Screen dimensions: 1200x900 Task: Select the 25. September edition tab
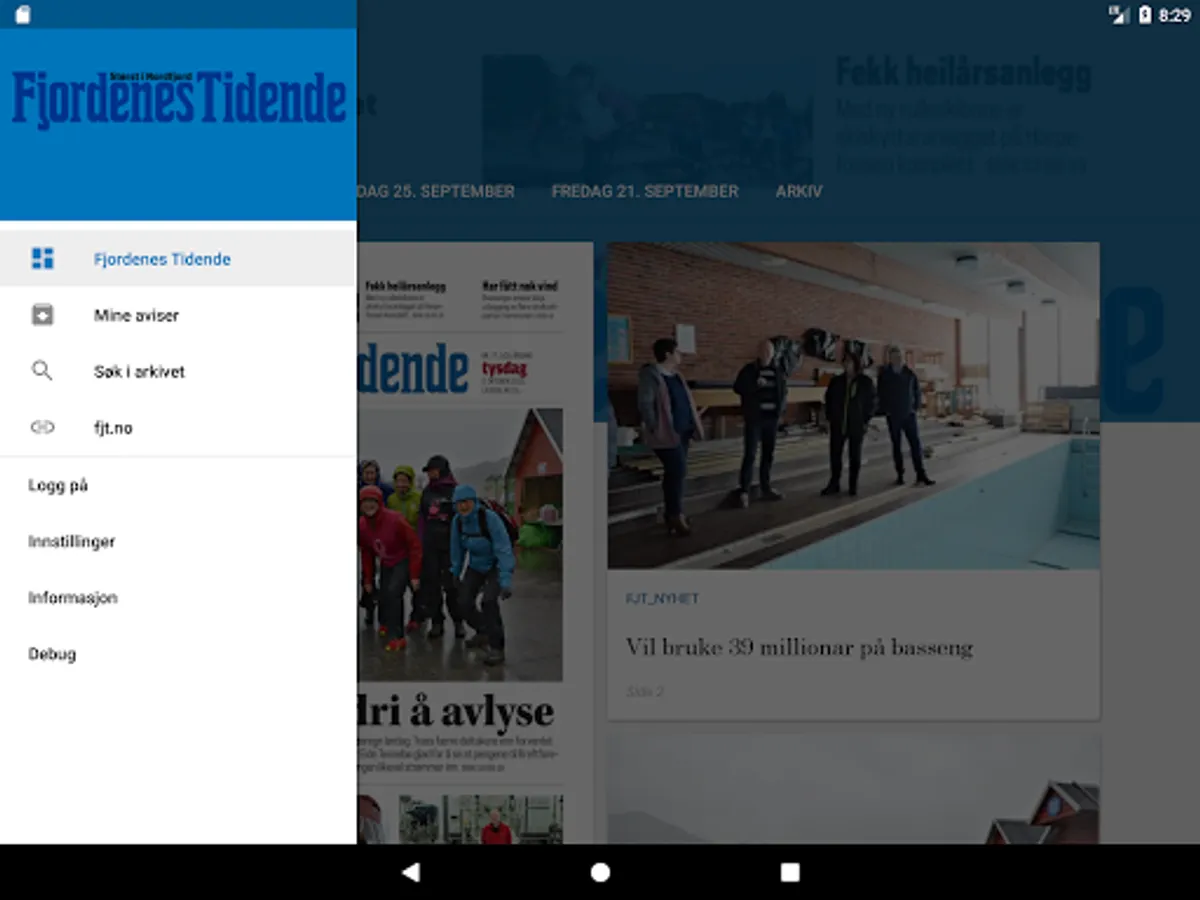click(x=436, y=191)
